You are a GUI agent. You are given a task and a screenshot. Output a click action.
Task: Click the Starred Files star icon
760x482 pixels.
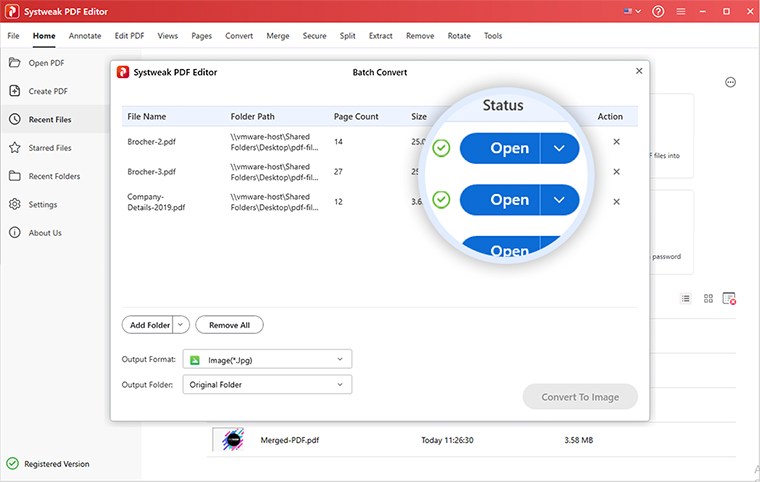[15, 147]
